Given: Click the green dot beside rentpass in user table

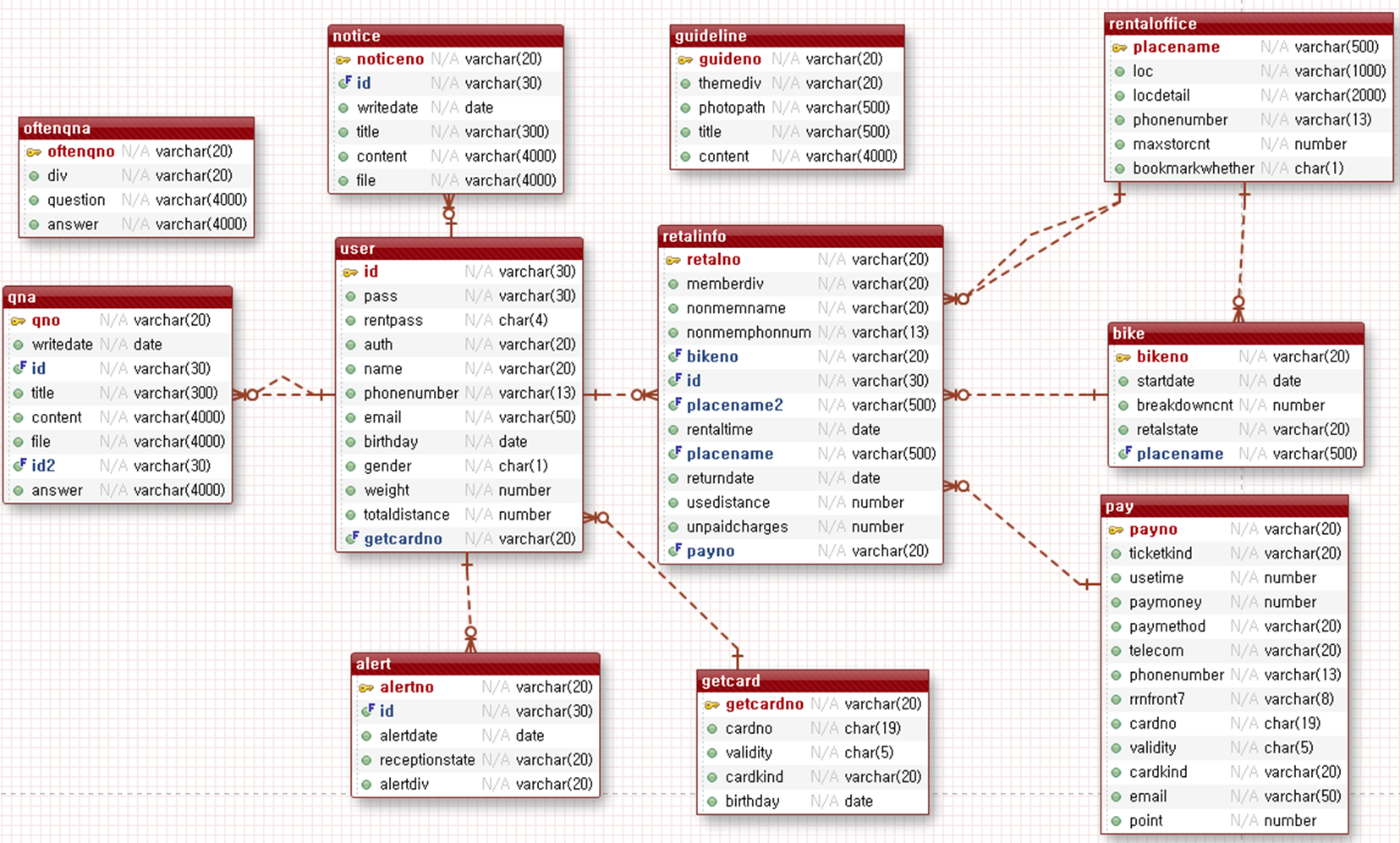Looking at the screenshot, I should [x=350, y=321].
